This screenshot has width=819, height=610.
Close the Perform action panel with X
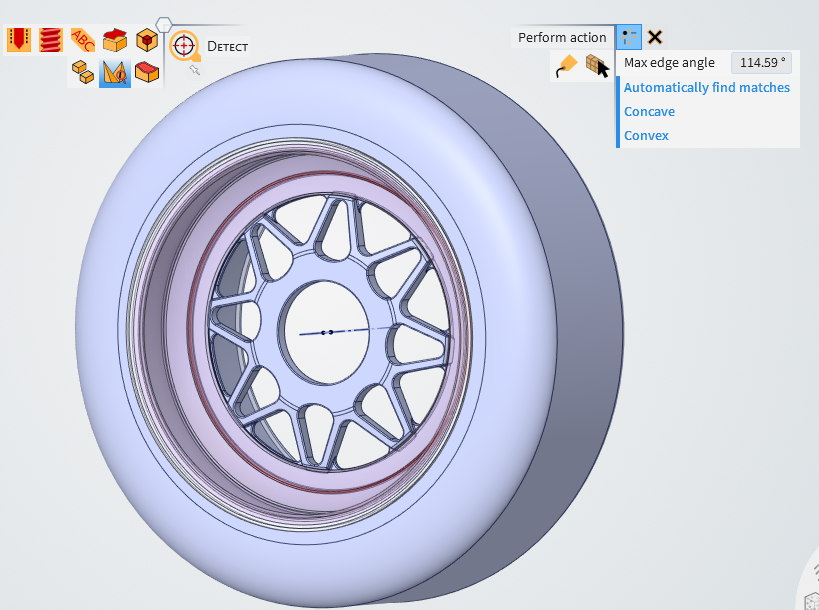(x=655, y=37)
